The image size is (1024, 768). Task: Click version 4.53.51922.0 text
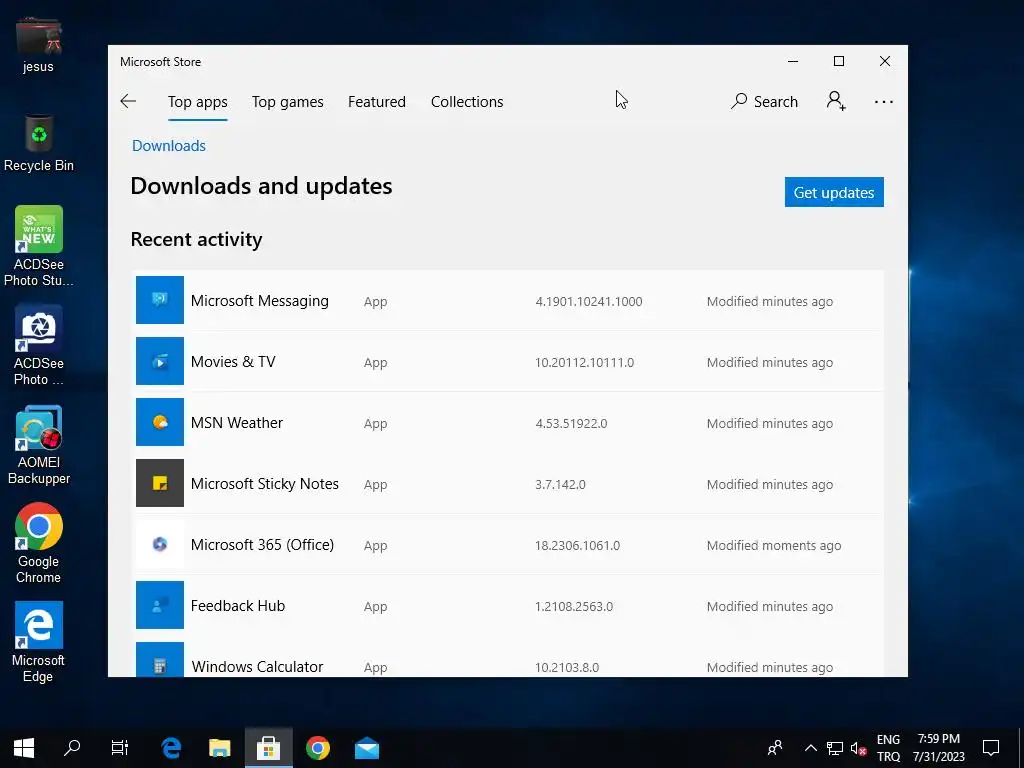[x=571, y=423]
